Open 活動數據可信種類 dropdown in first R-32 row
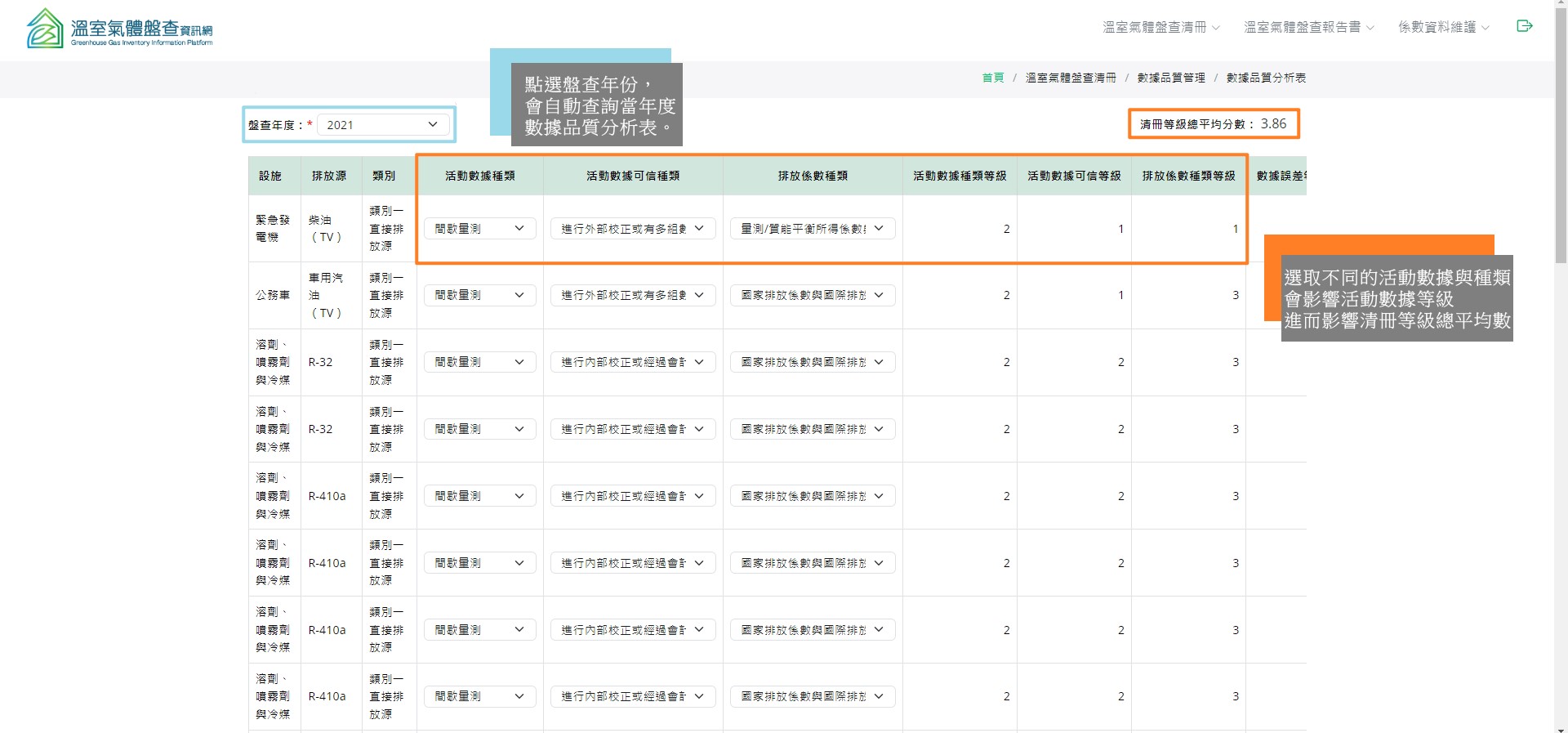1568x733 pixels. (632, 362)
